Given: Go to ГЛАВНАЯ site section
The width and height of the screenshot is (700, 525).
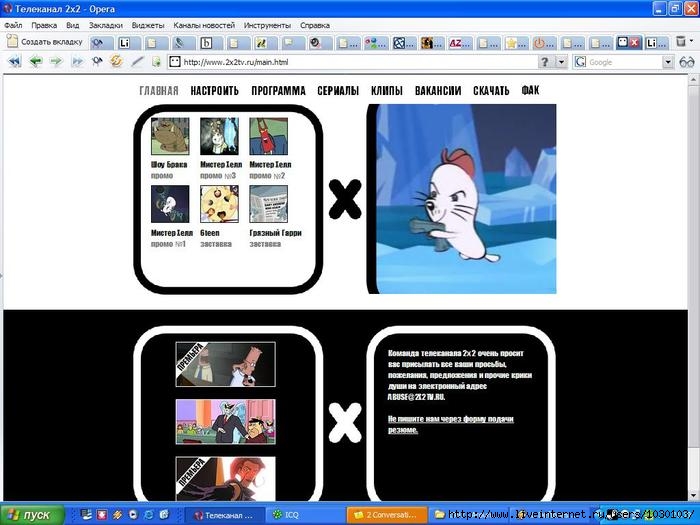Looking at the screenshot, I should (159, 91).
